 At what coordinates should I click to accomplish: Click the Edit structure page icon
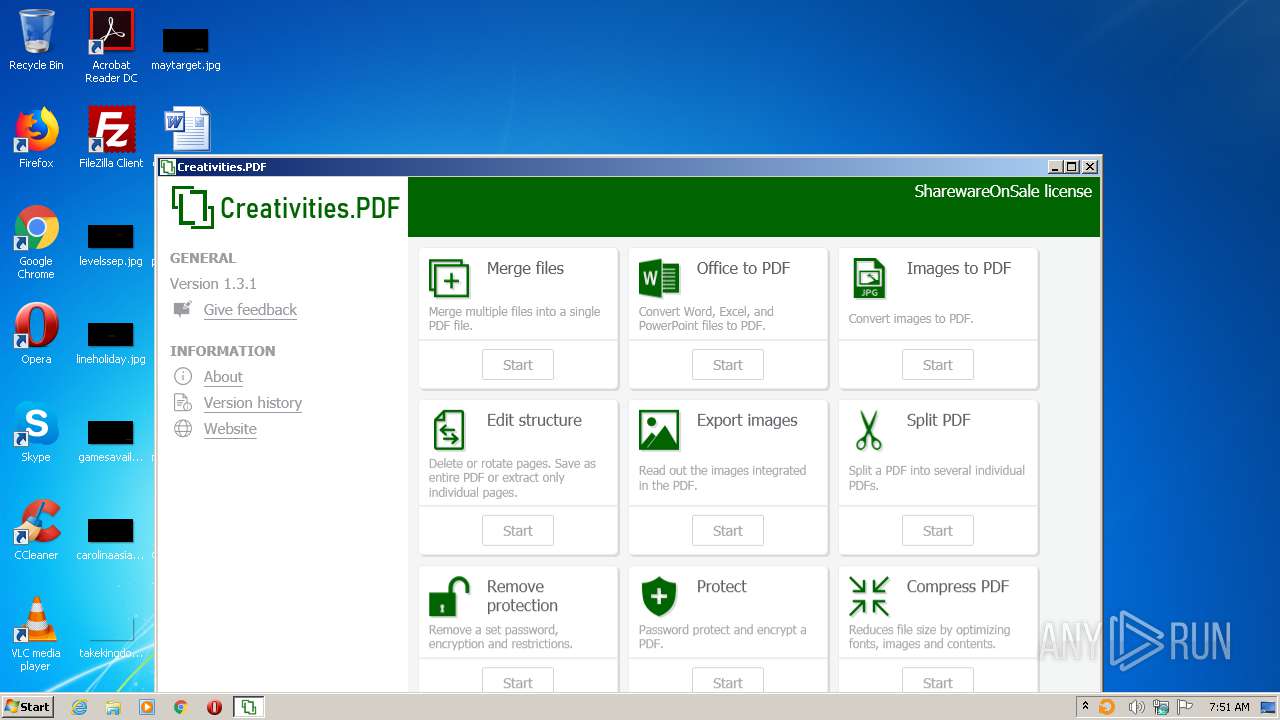(x=449, y=430)
